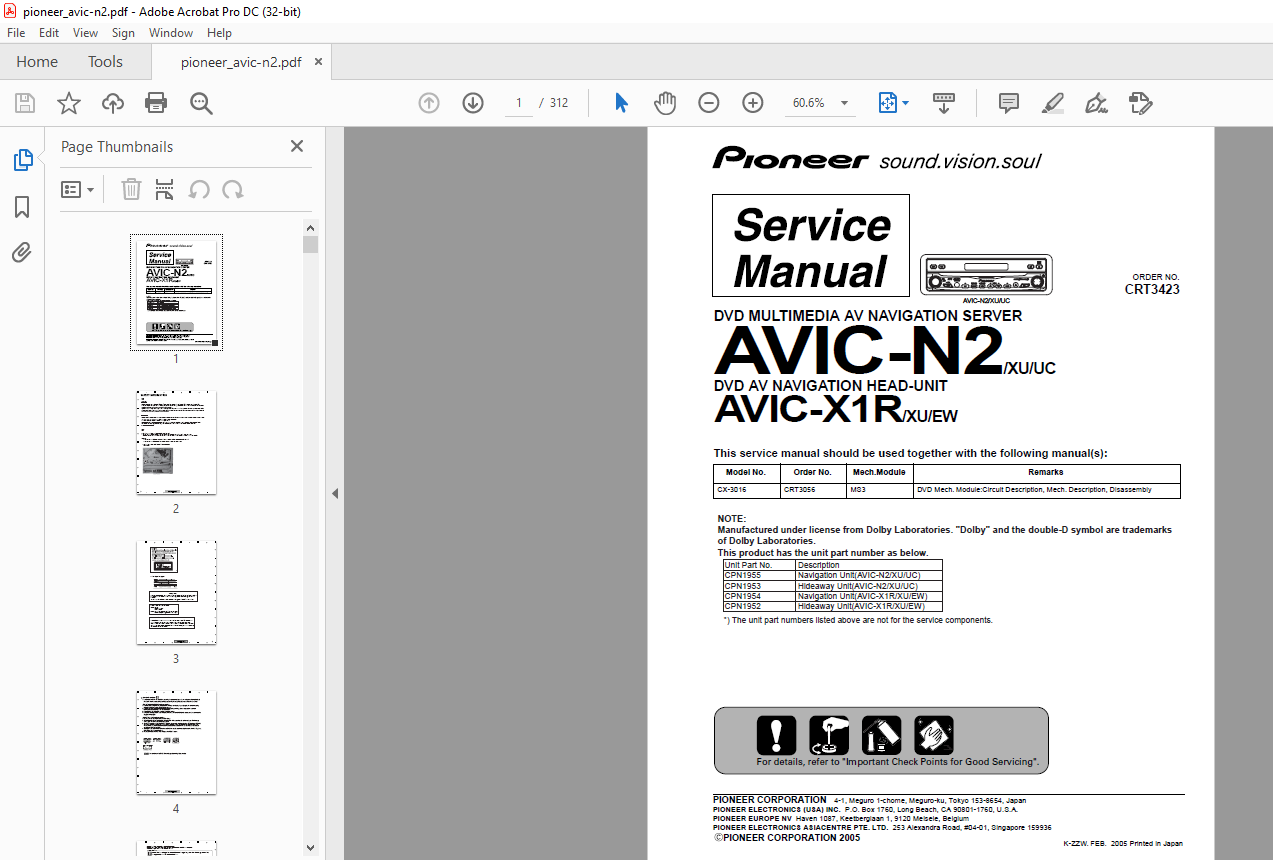Close the Page Thumbnails panel
This screenshot has width=1273, height=860.
coord(297,146)
